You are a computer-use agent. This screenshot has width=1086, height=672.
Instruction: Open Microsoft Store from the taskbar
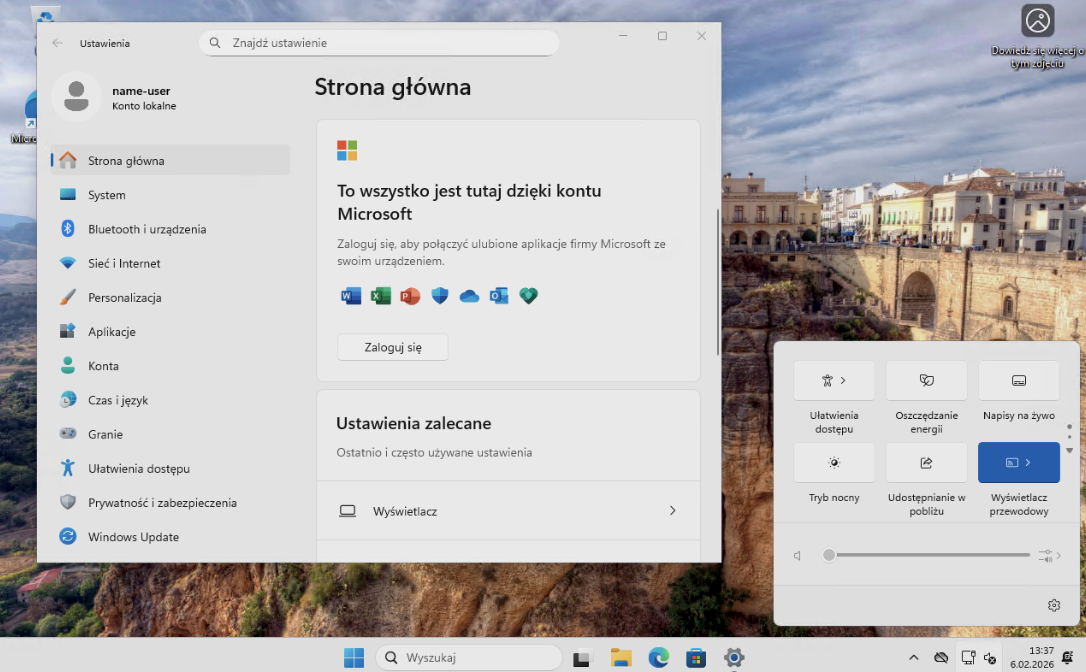coord(696,657)
